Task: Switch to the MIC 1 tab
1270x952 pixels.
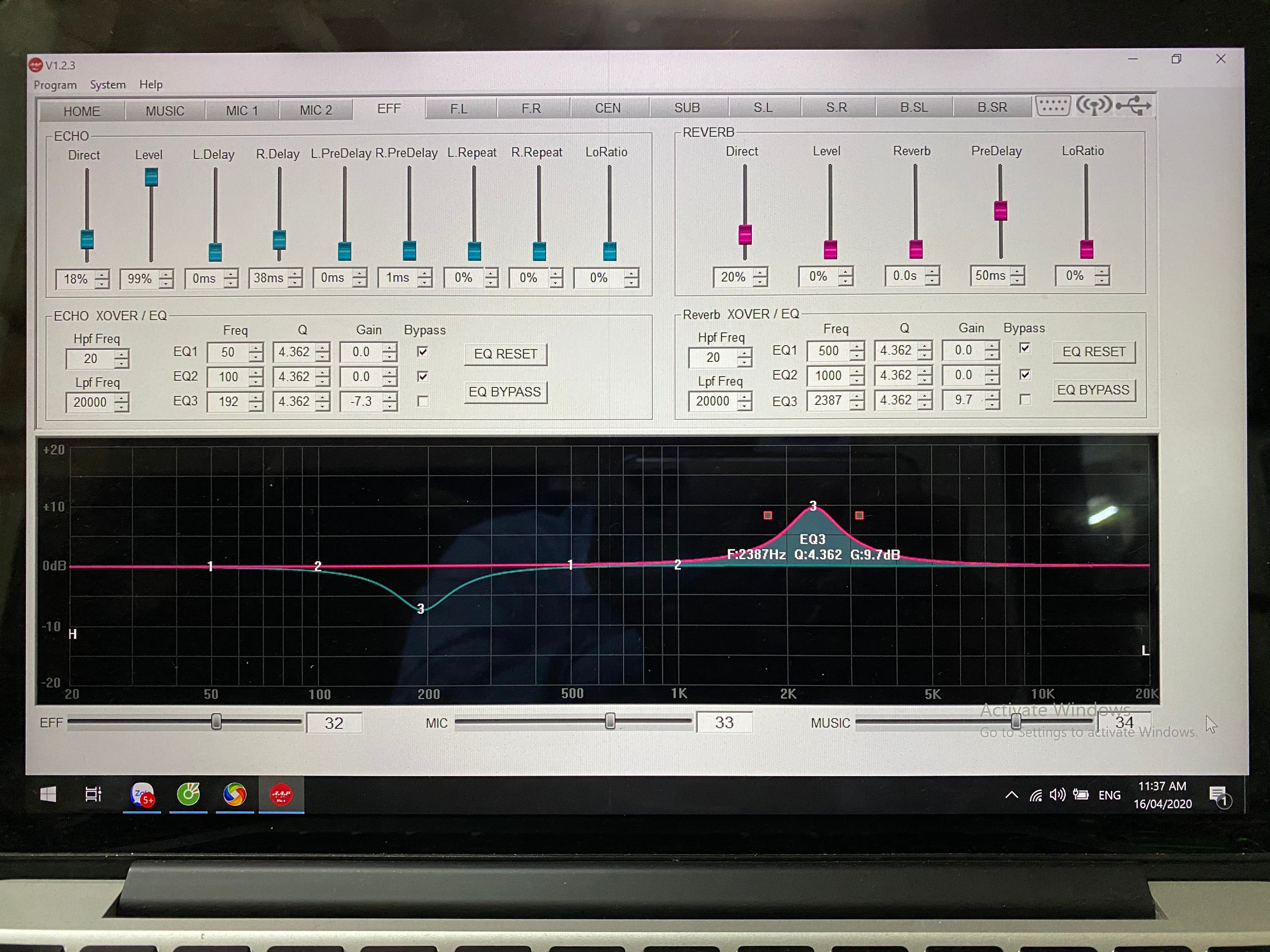Action: pos(242,110)
